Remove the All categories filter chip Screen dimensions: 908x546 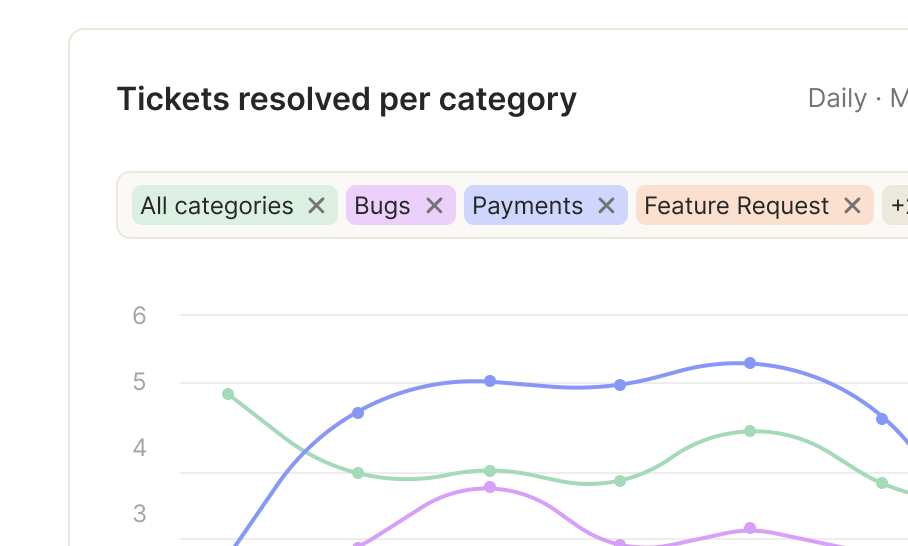pos(316,205)
